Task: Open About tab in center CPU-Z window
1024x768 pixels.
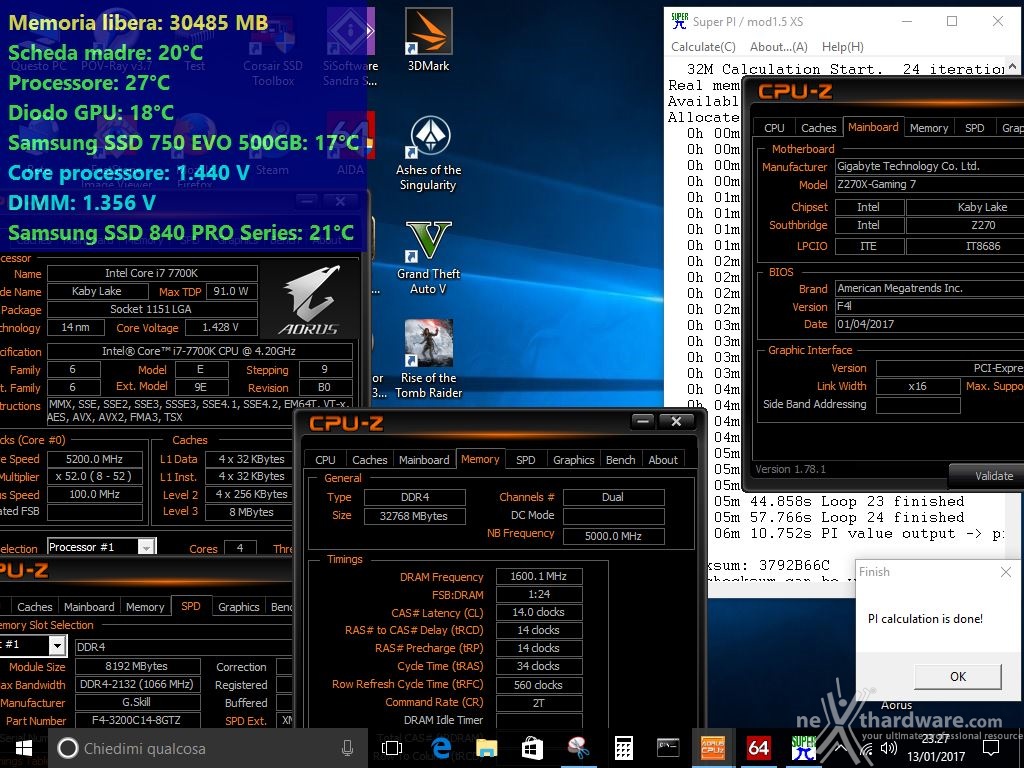Action: click(663, 460)
